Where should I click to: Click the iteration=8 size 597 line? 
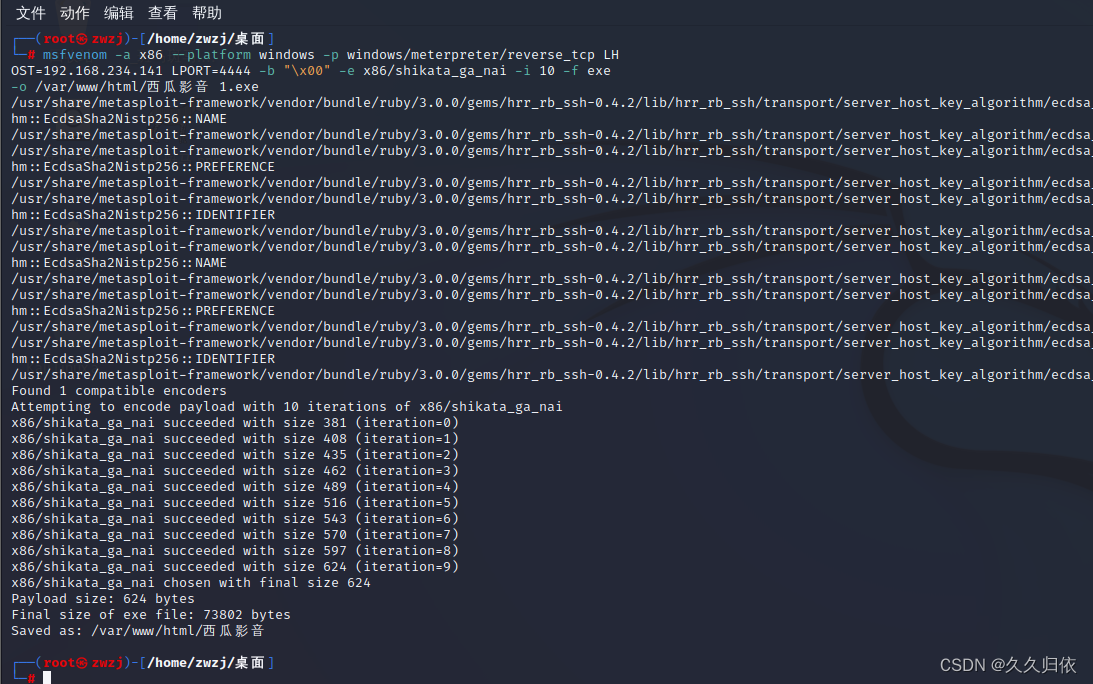point(235,551)
